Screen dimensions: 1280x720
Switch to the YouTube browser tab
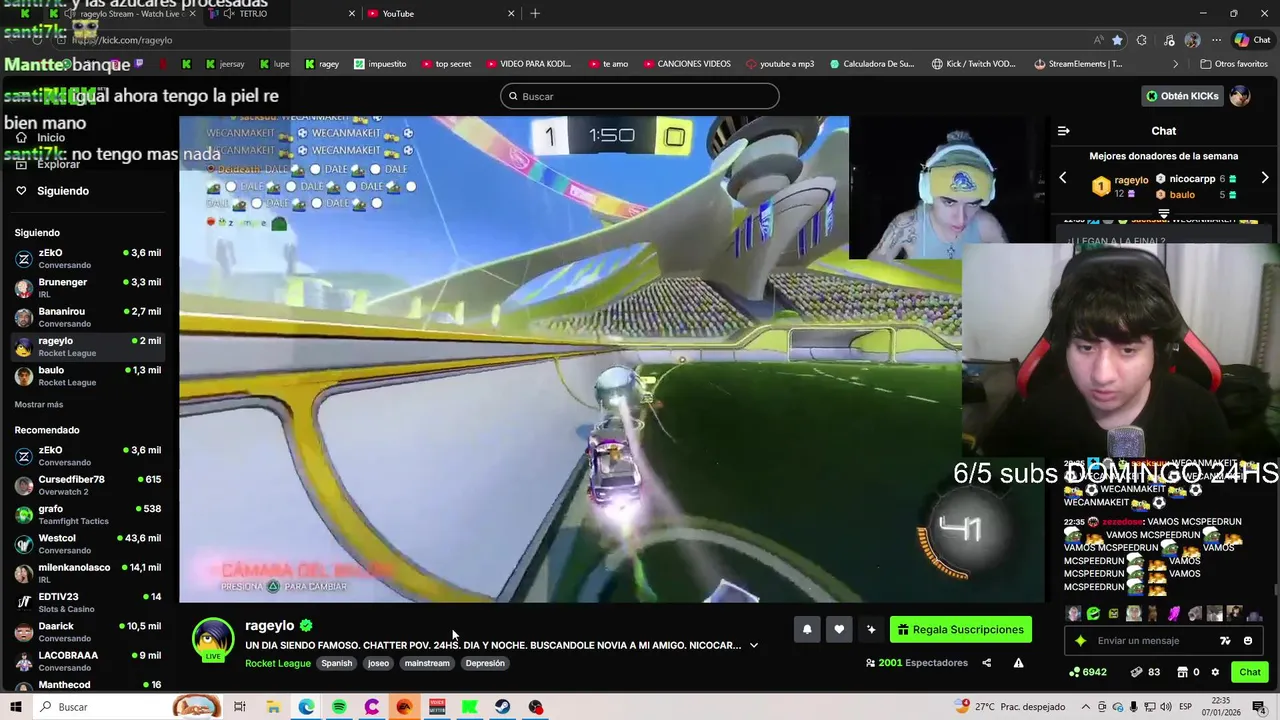point(439,13)
